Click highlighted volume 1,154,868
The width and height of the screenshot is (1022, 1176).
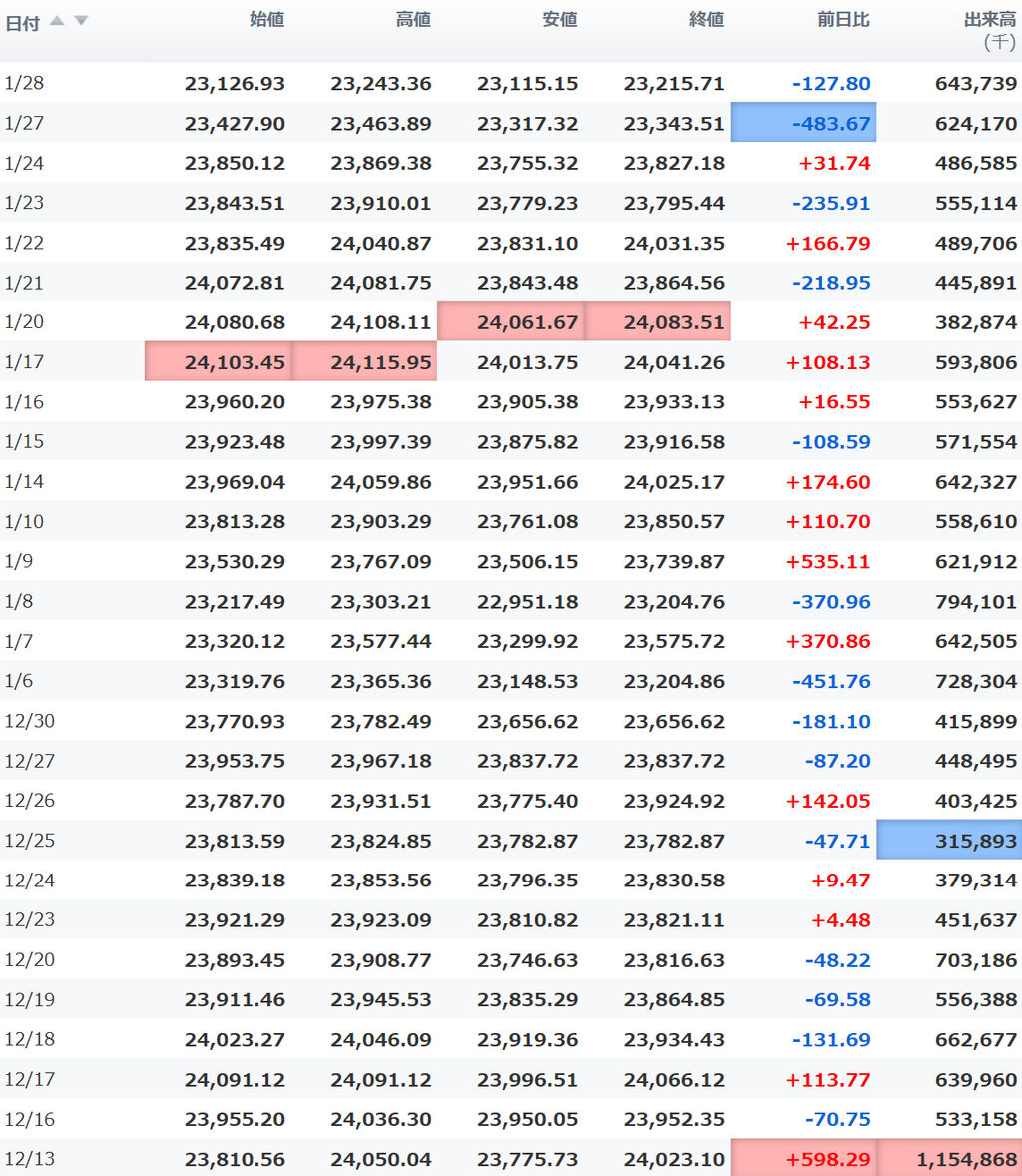coord(949,1158)
